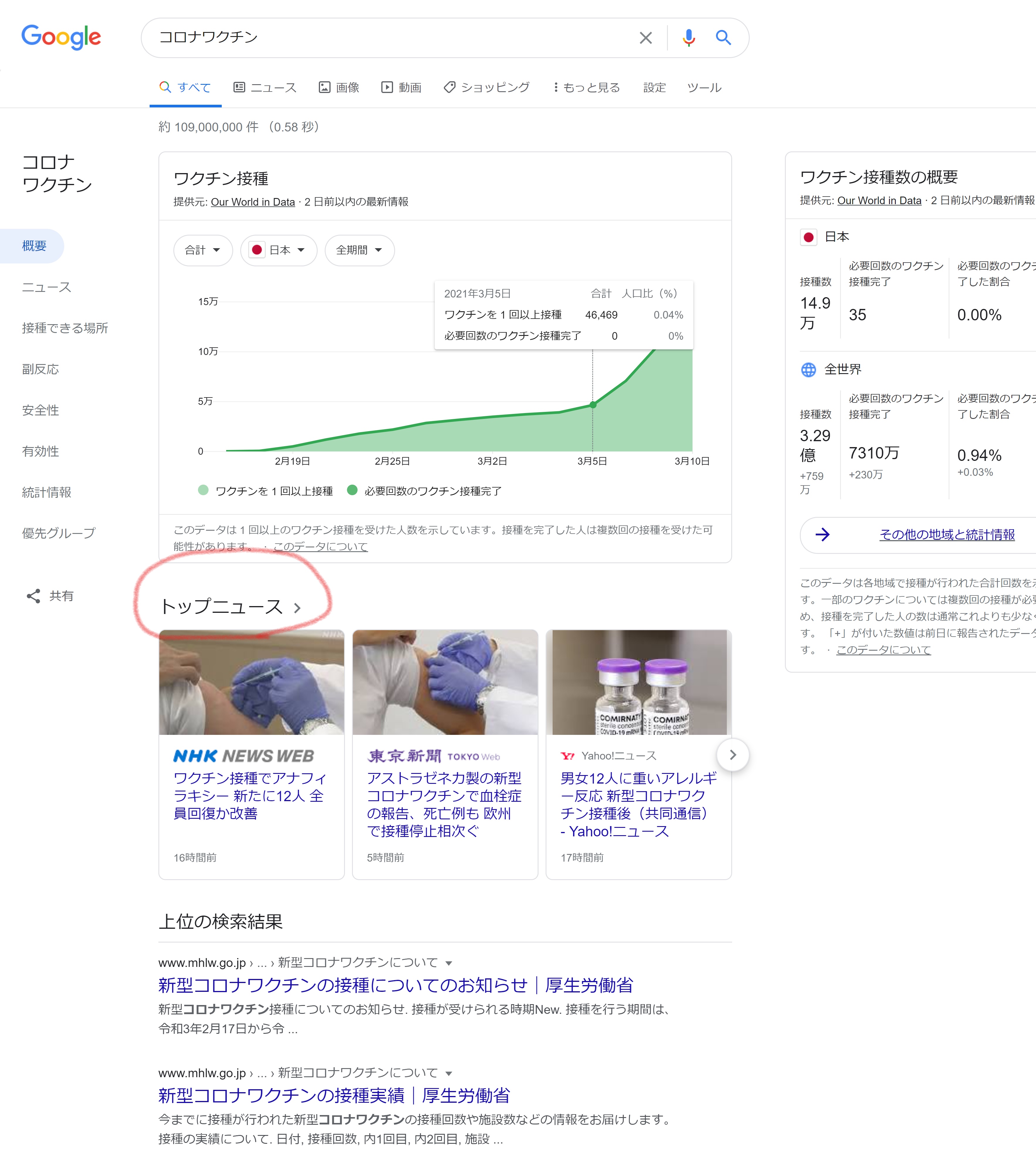Open the 全期間 period dropdown

pos(359,251)
